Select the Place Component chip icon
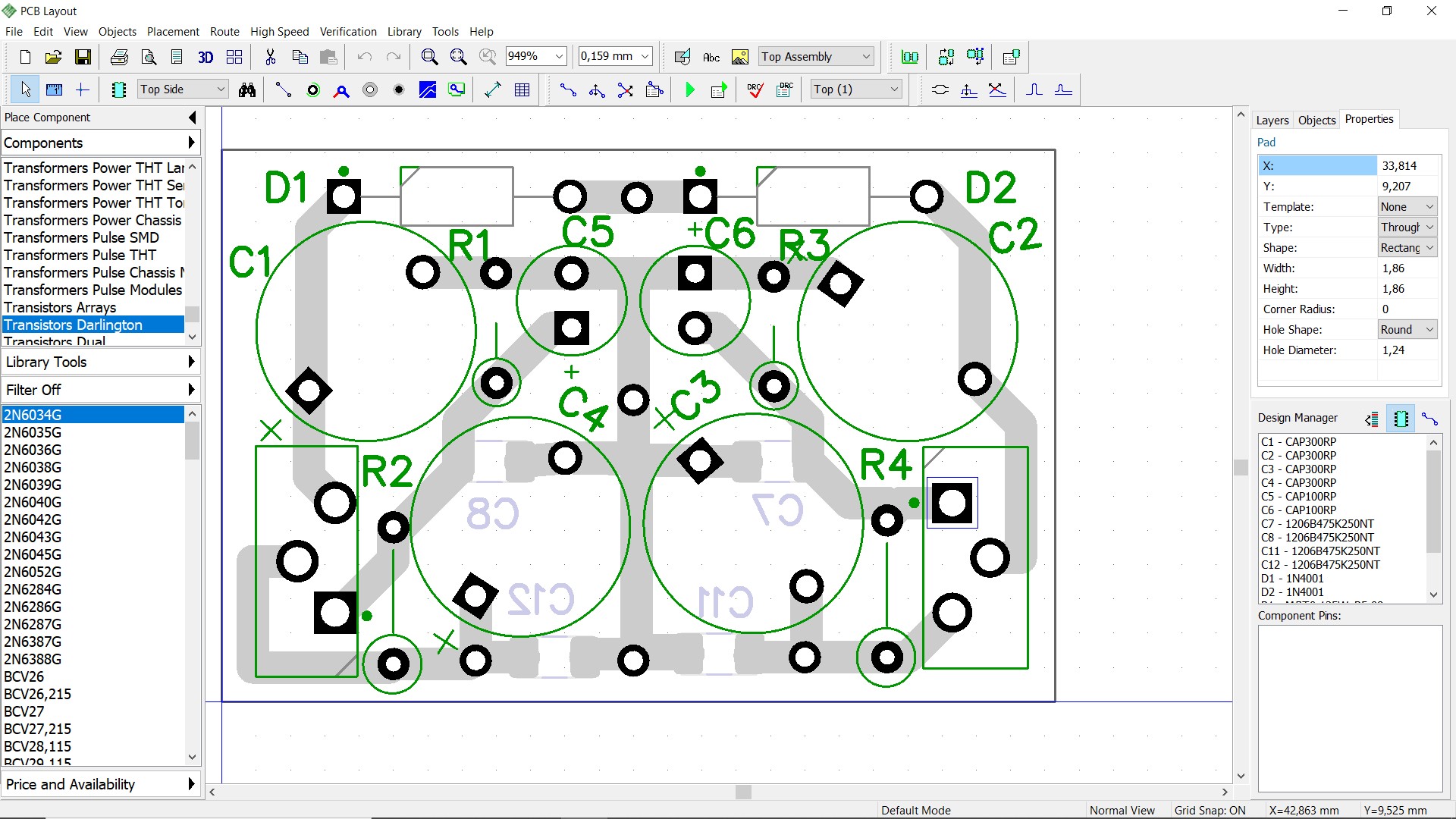The height and width of the screenshot is (819, 1456). click(x=118, y=89)
